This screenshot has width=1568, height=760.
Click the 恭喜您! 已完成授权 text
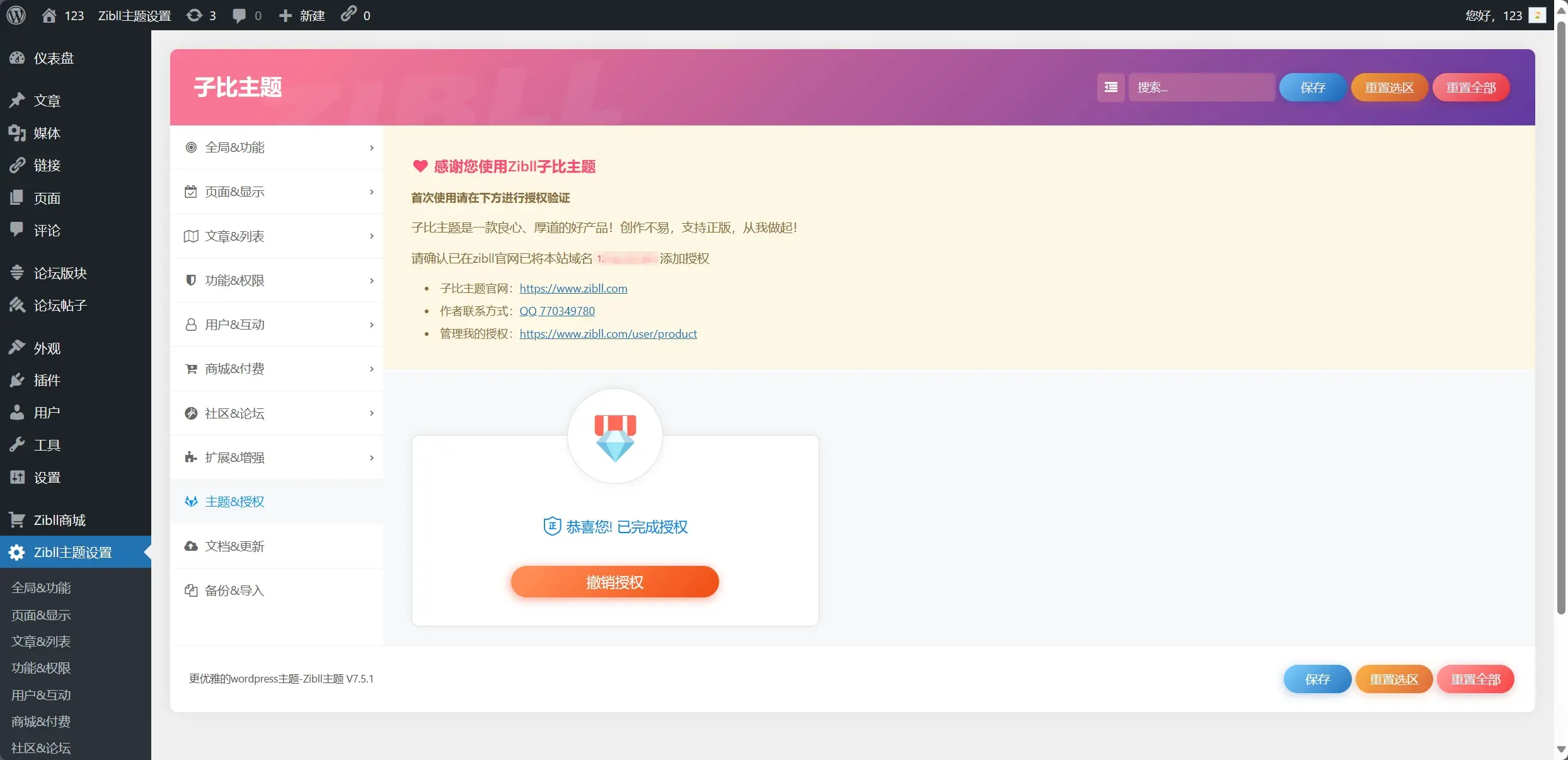[626, 527]
